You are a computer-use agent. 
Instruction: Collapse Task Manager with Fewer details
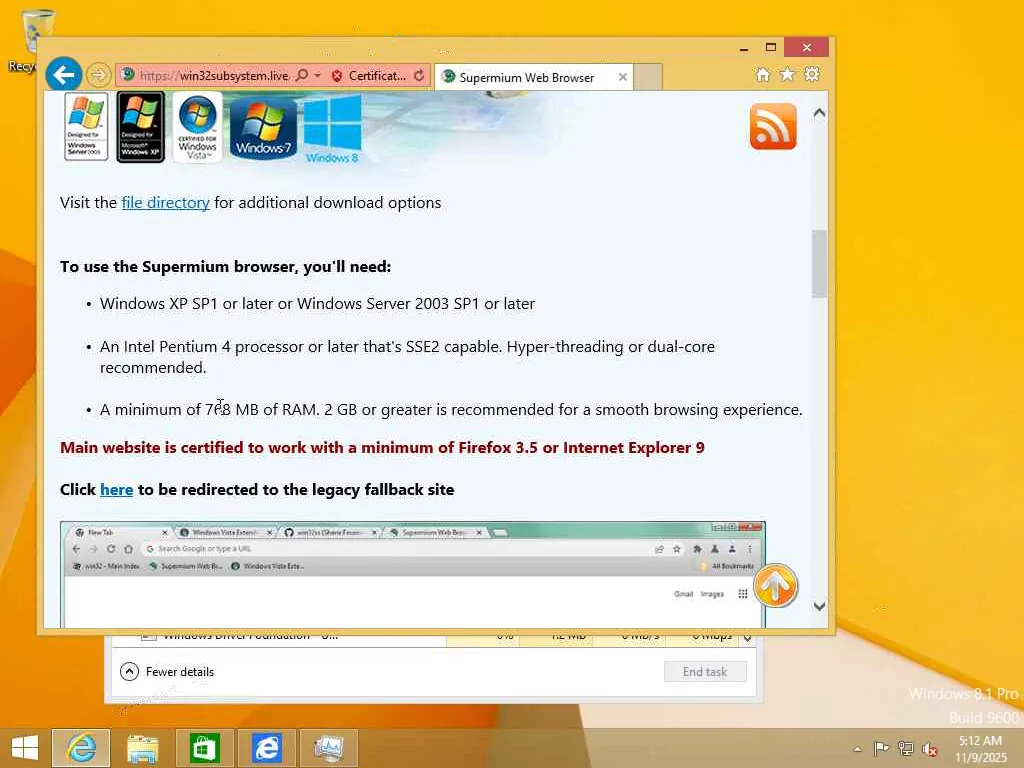coord(167,671)
